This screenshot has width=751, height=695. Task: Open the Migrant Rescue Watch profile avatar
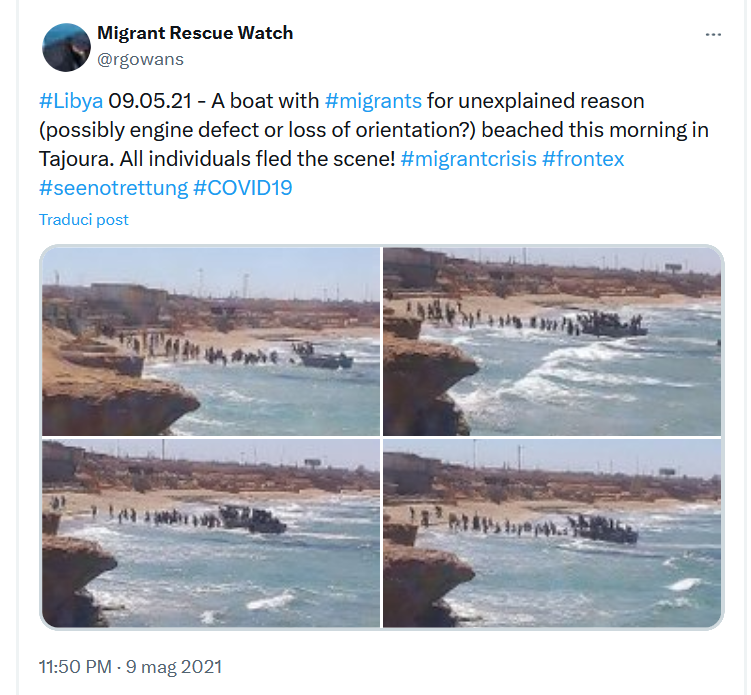pos(66,47)
